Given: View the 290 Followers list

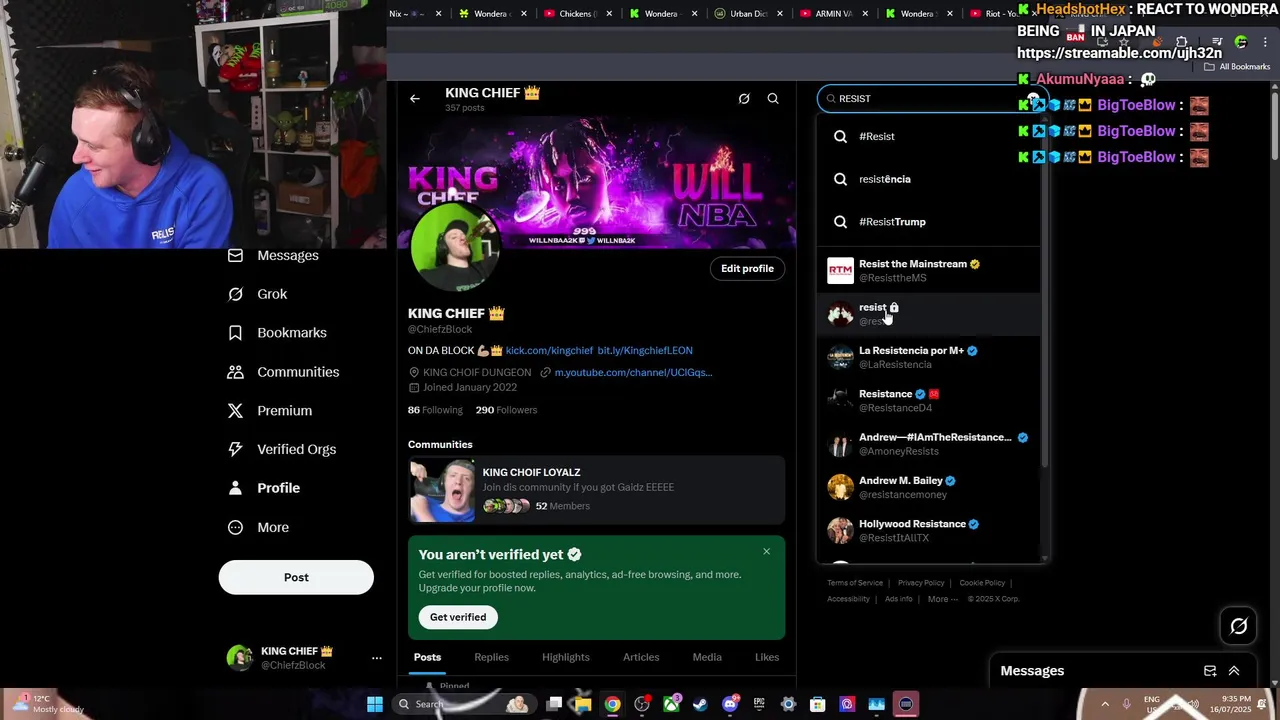Looking at the screenshot, I should coord(506,410).
